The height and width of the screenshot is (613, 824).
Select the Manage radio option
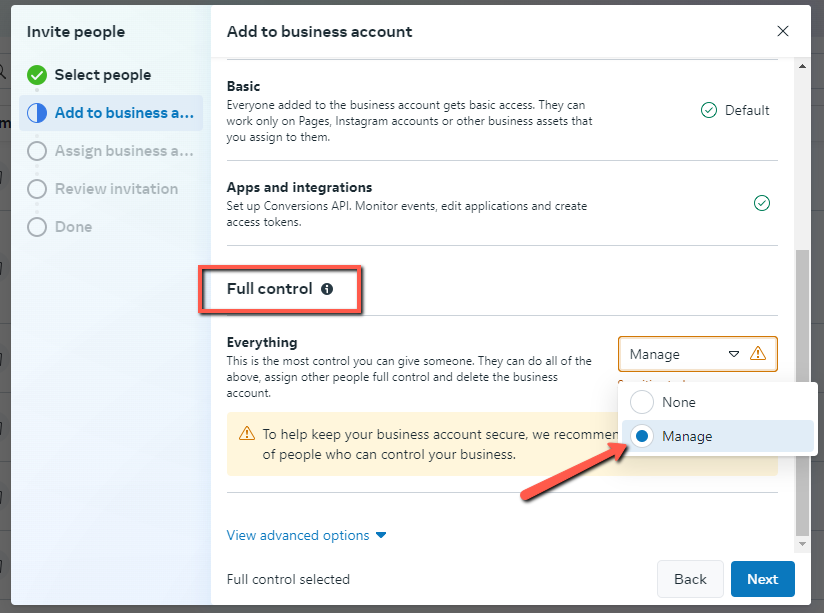642,436
